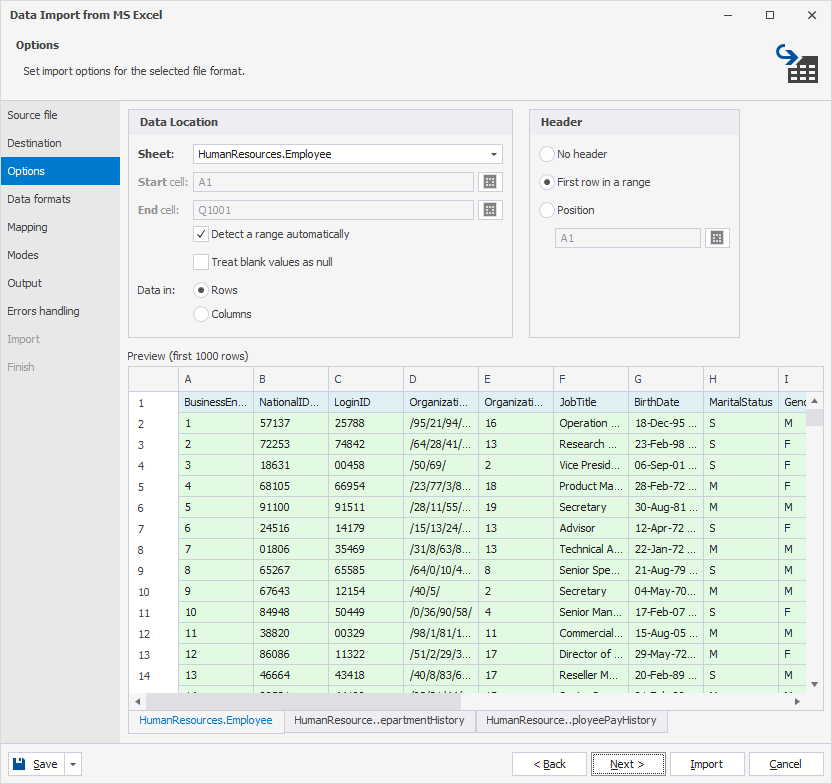Screen dimensions: 832x784
Task: Click the import-to-table icon at top right
Action: (797, 64)
